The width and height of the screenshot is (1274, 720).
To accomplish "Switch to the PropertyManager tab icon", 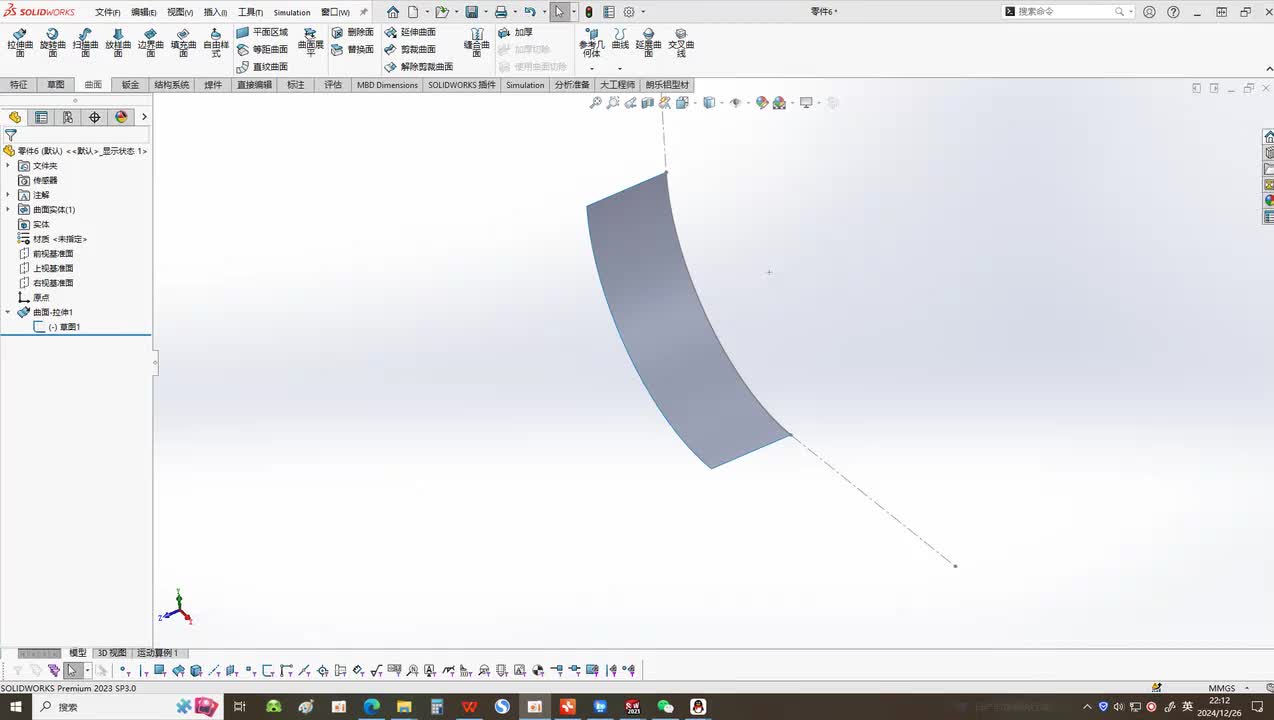I will (41, 117).
